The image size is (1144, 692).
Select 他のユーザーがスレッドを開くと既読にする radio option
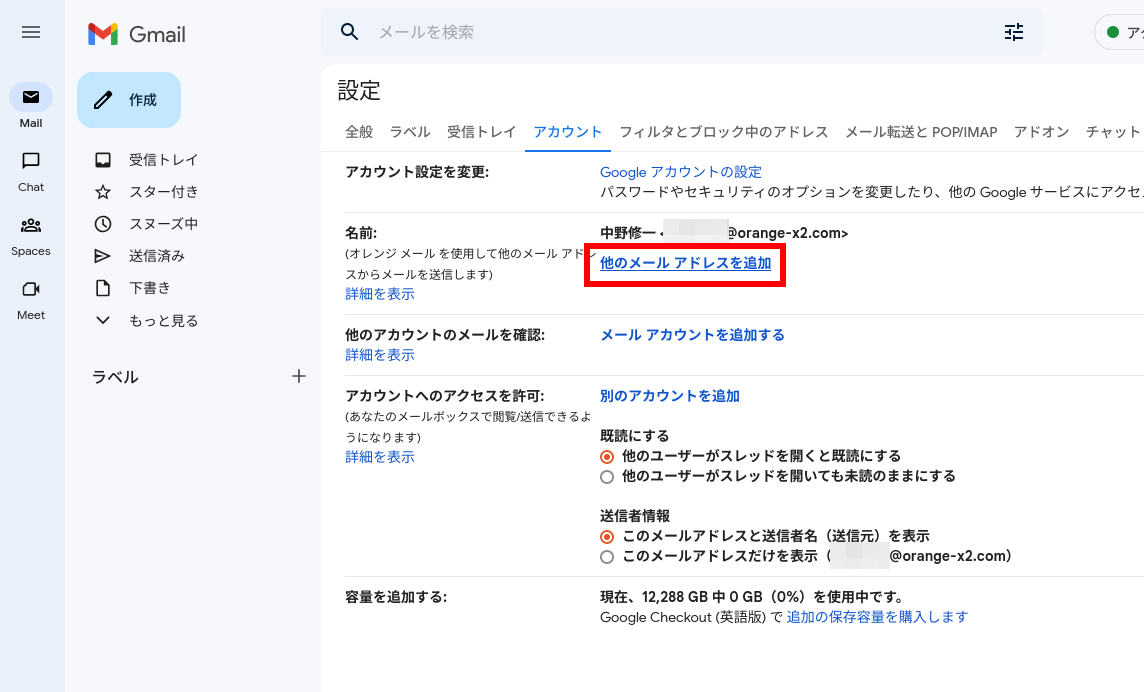(607, 456)
